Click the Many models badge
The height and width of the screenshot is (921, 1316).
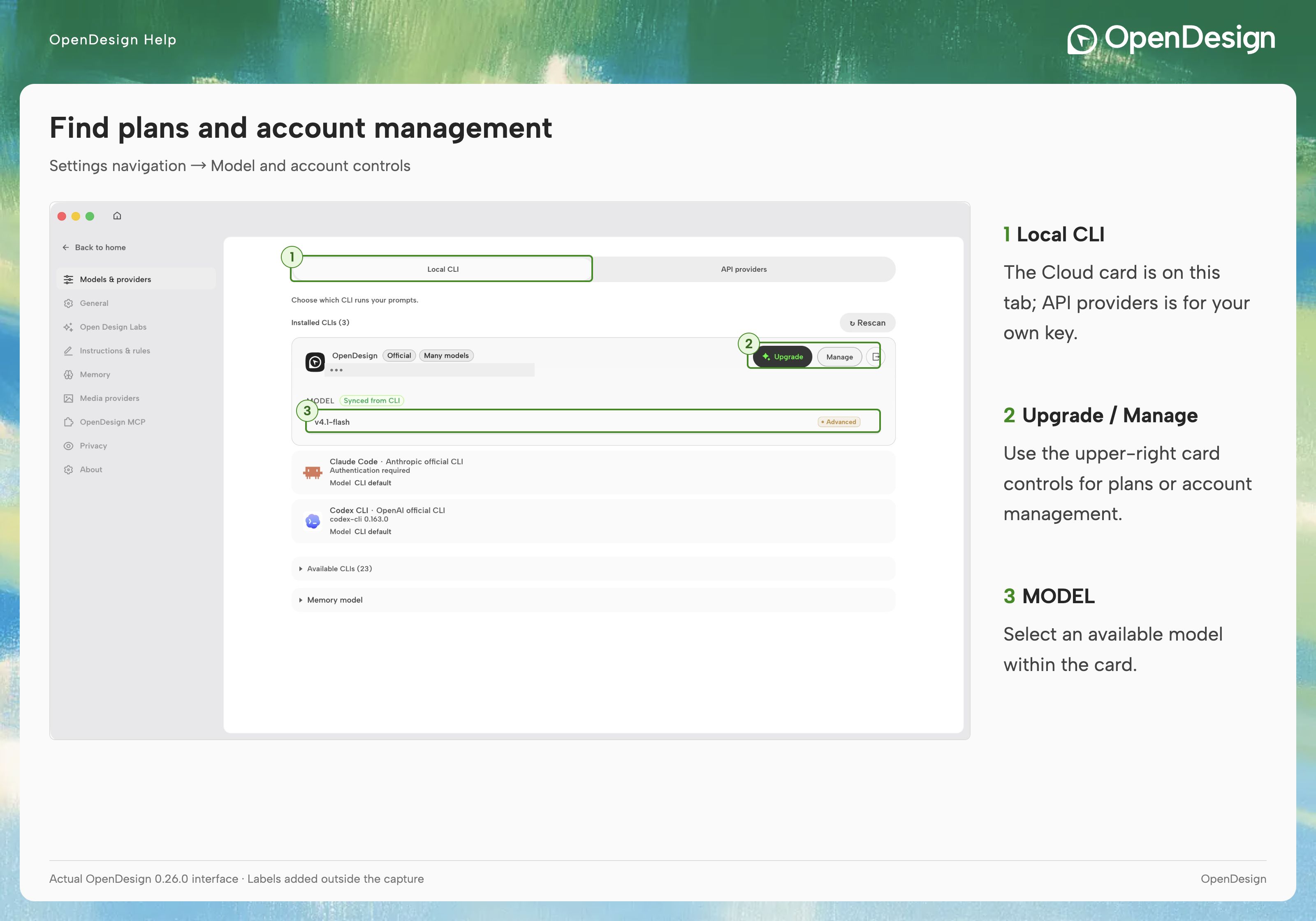[446, 355]
